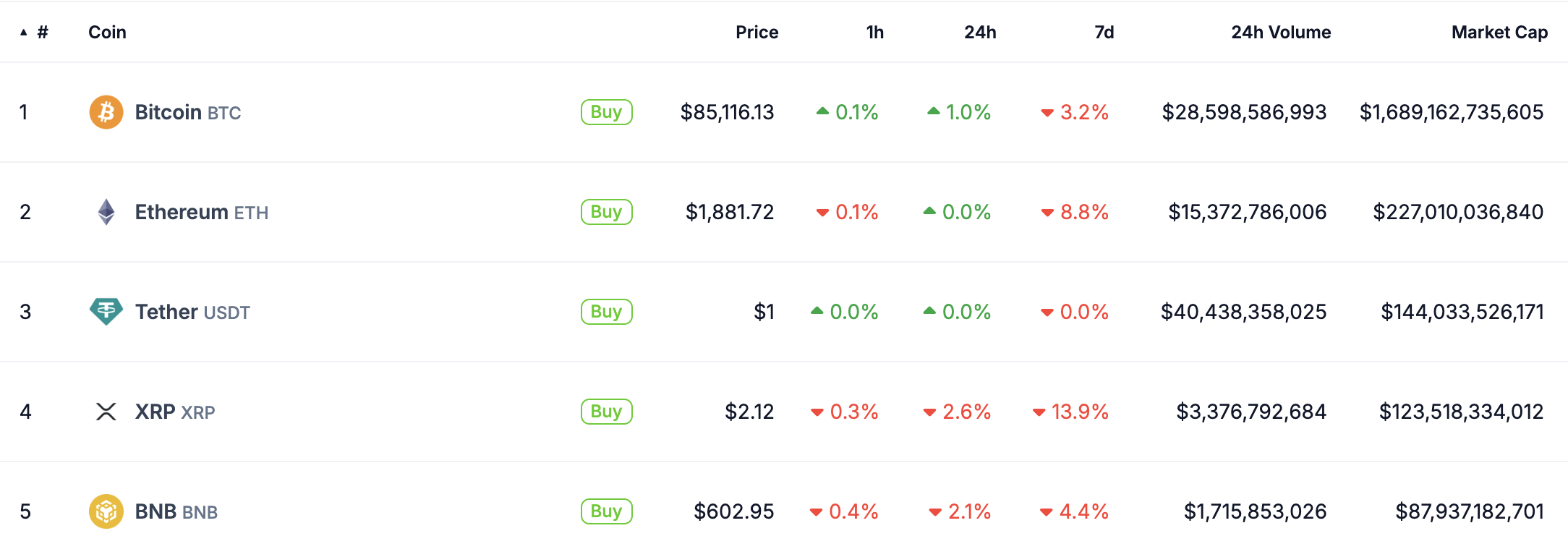Click the Buy button for BNB
The image size is (1568, 557).
(606, 511)
